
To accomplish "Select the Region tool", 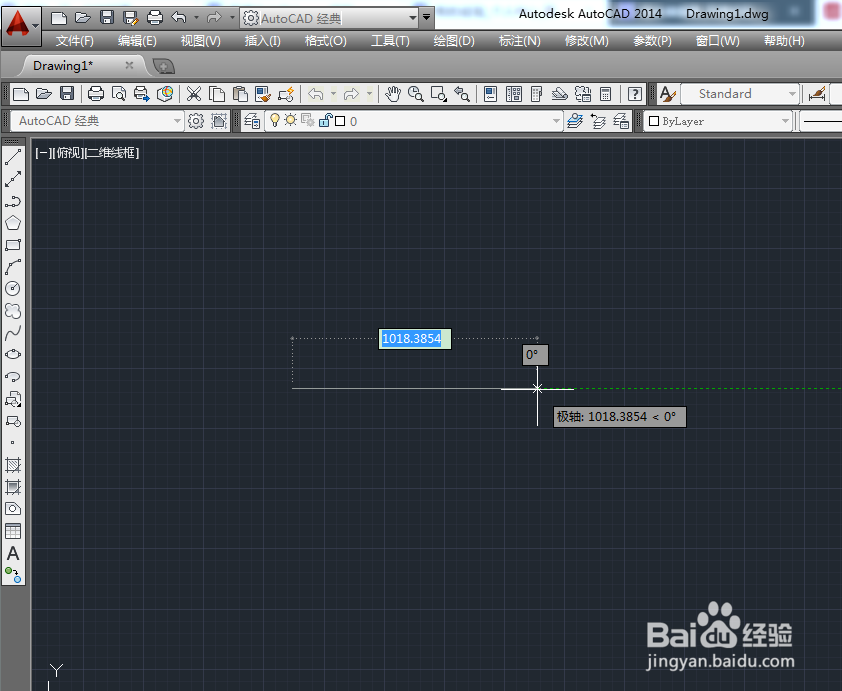I will [13, 509].
